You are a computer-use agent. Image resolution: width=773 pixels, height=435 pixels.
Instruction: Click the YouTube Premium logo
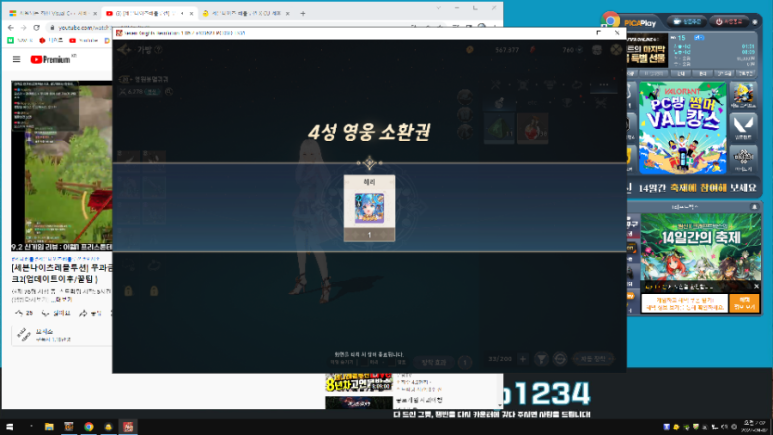click(x=51, y=60)
